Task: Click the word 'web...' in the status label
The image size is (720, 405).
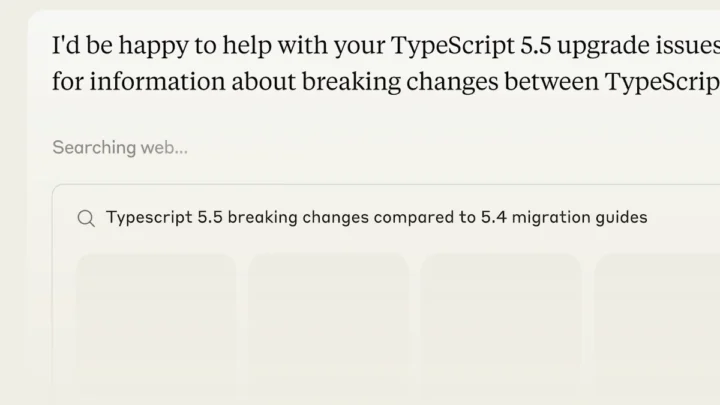Action: (163, 148)
